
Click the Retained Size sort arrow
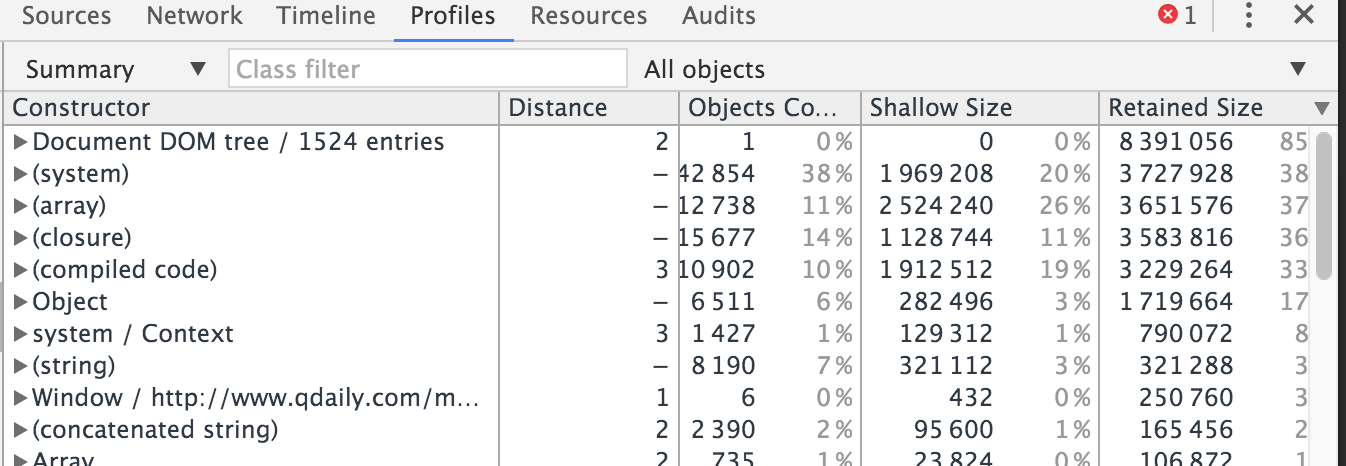(x=1322, y=108)
